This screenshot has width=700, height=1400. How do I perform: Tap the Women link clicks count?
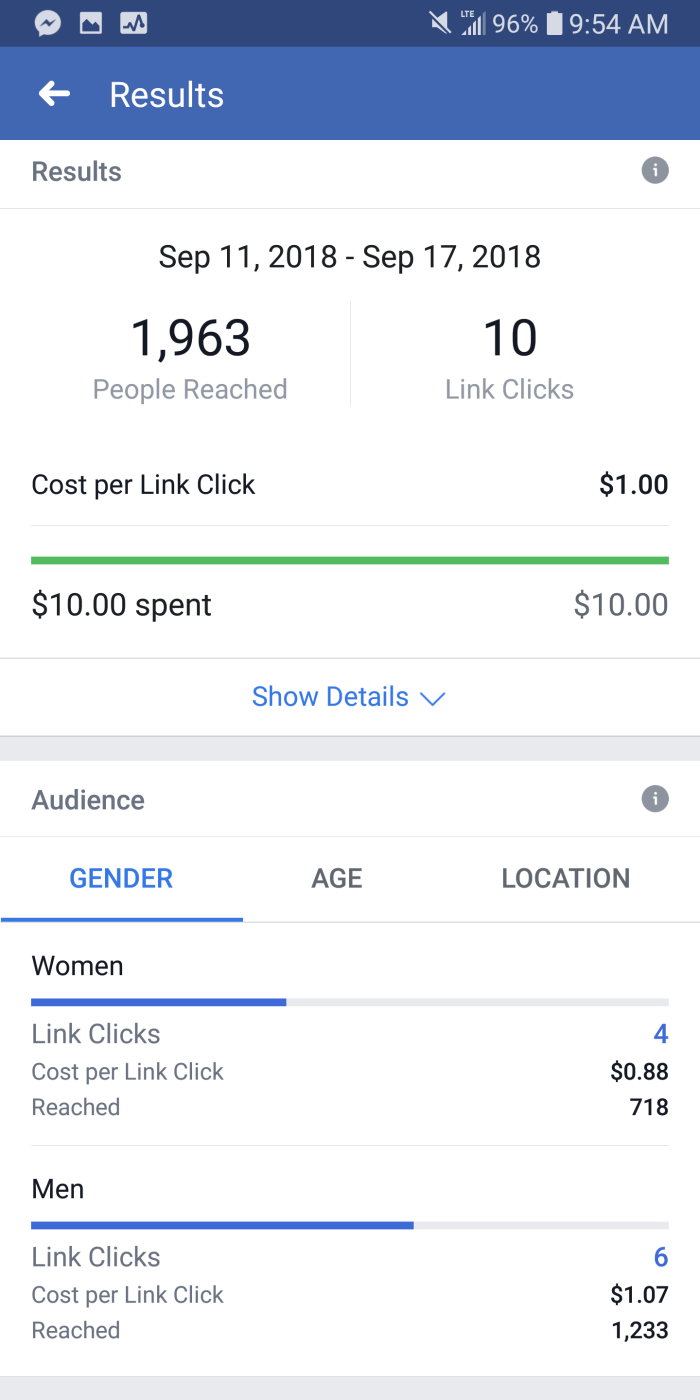(x=660, y=1034)
